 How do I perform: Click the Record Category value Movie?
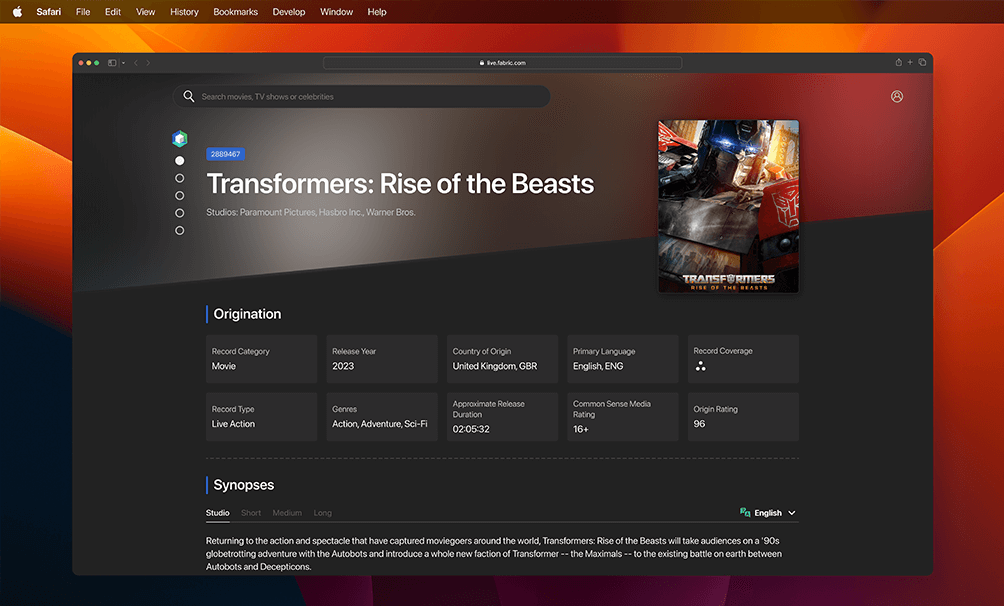coord(224,366)
